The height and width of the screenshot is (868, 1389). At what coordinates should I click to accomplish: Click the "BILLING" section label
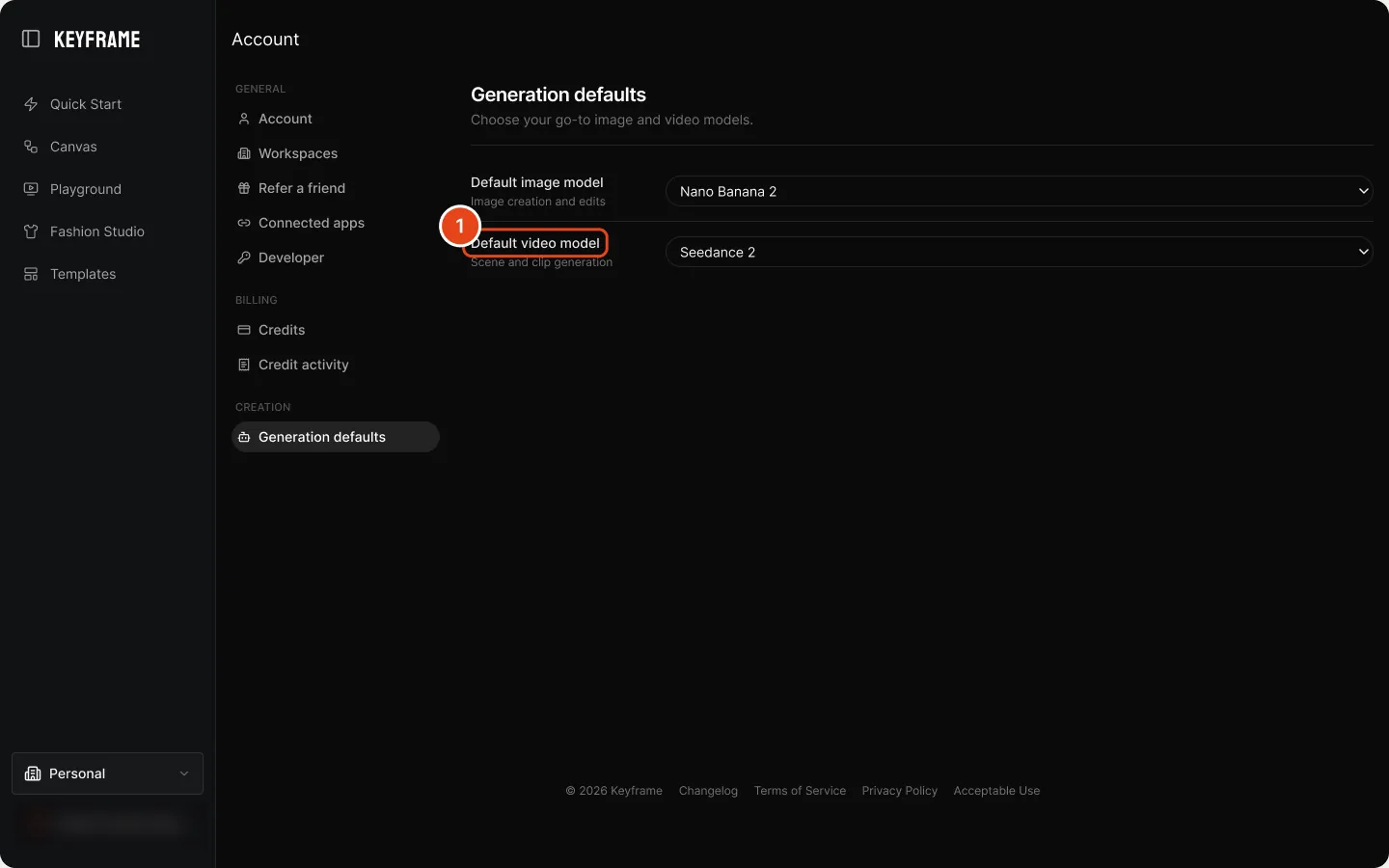tap(257, 300)
